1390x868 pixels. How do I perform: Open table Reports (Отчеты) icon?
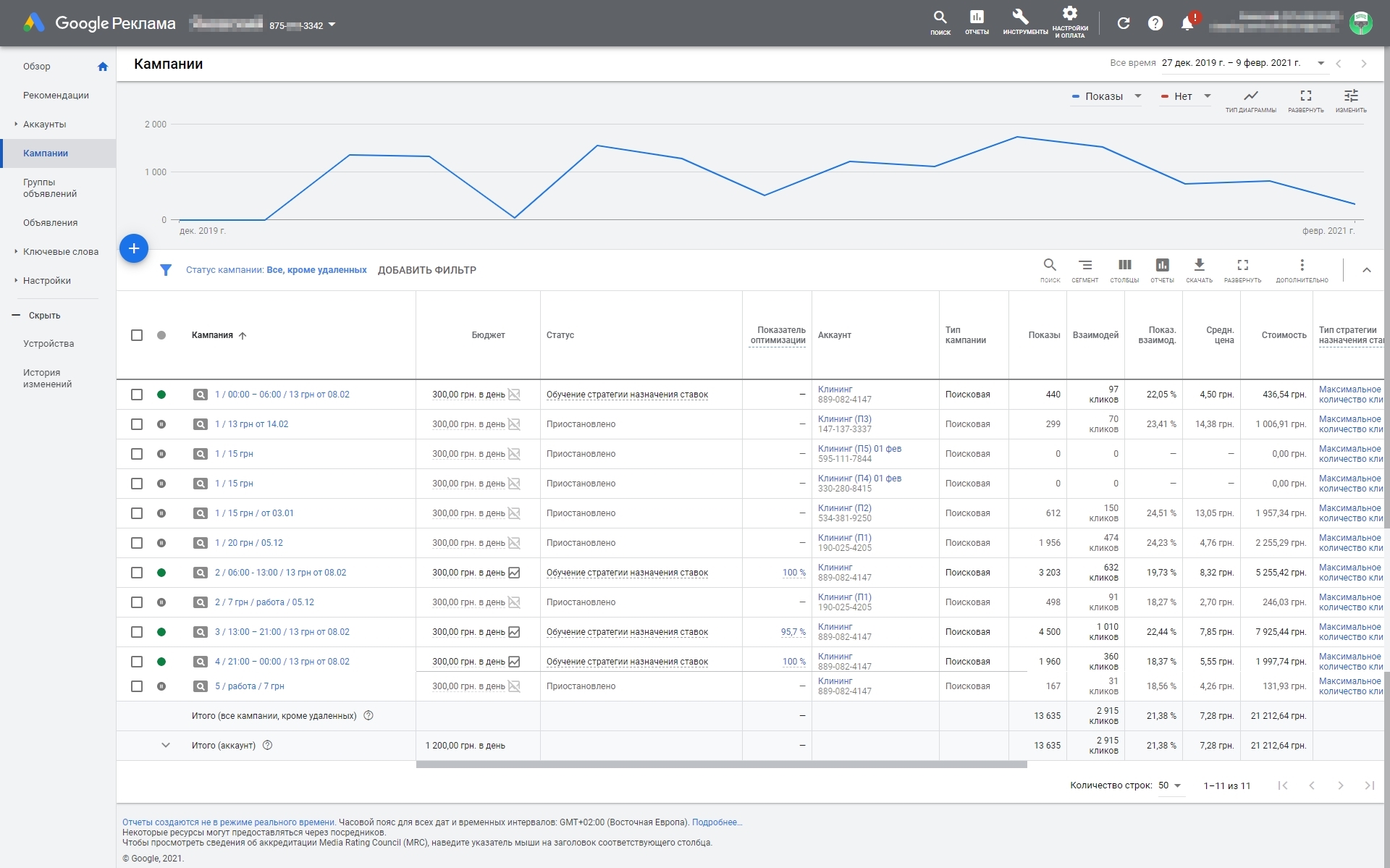point(1162,270)
